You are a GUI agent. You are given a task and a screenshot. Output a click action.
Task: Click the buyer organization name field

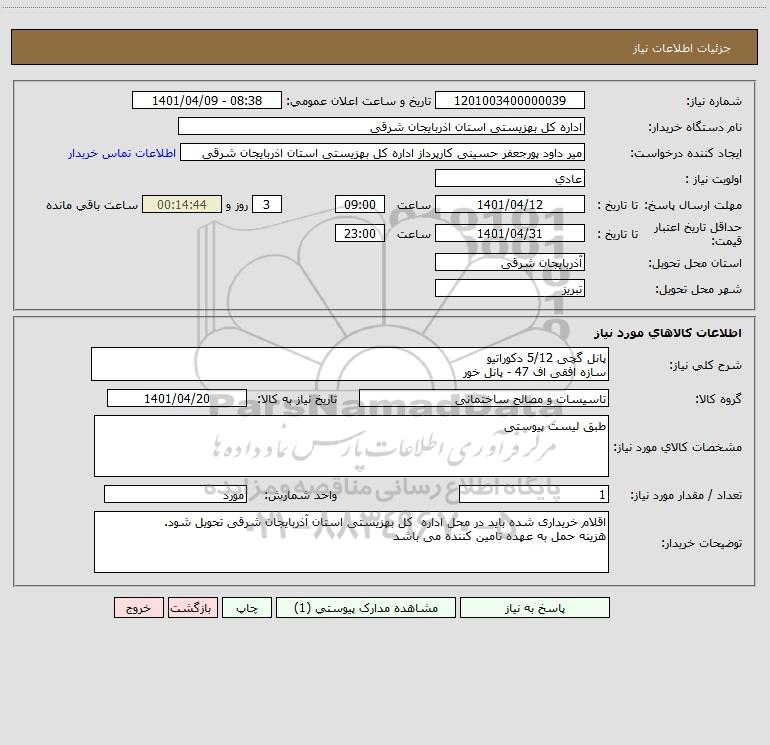pos(381,127)
